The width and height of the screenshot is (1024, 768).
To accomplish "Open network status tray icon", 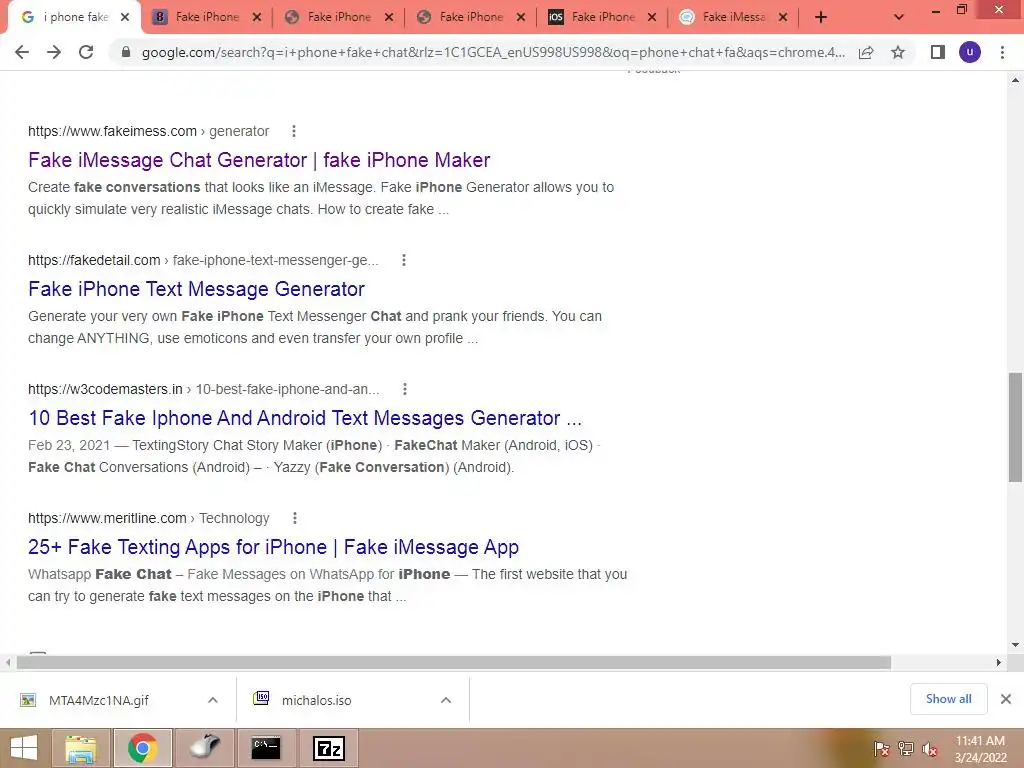I will pos(906,749).
